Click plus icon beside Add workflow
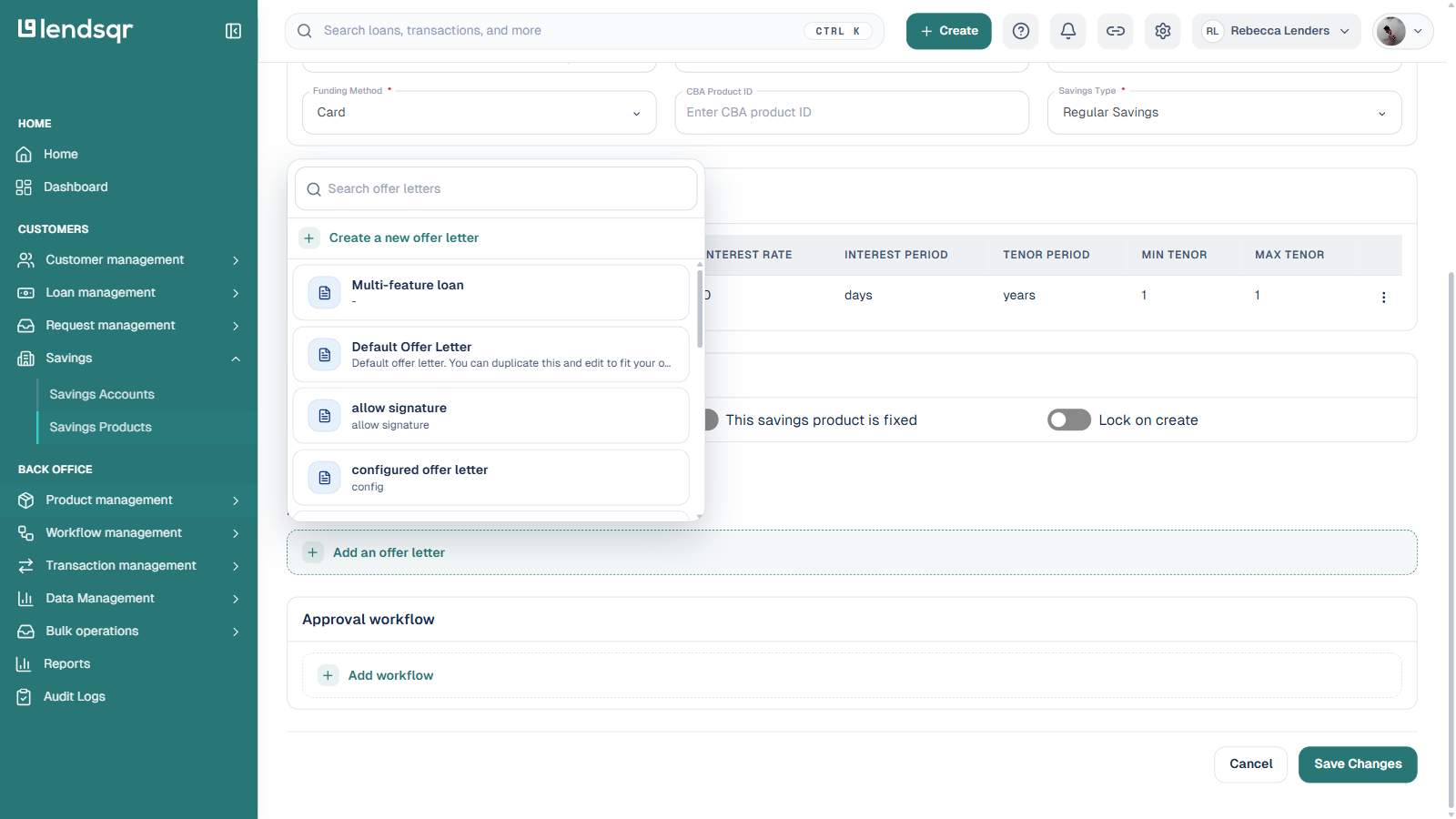The image size is (1456, 819). click(328, 675)
